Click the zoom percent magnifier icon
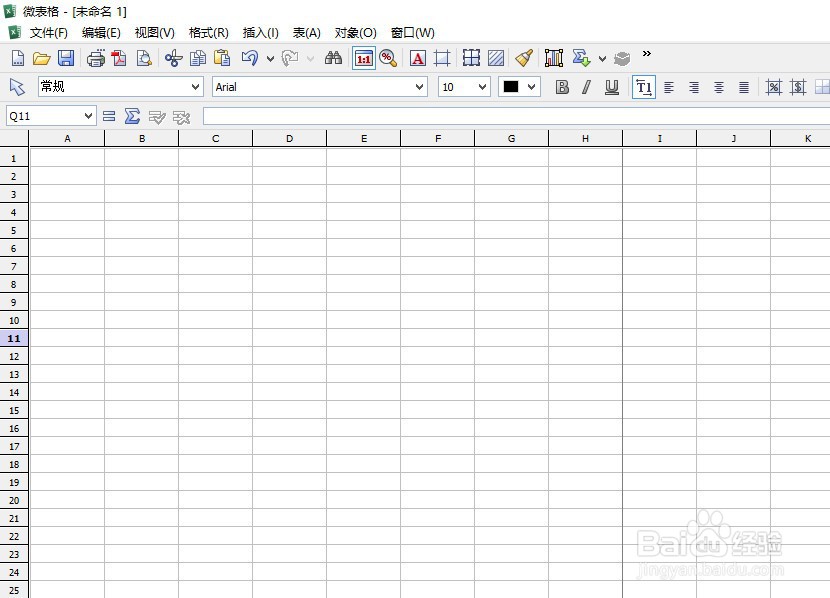 coord(388,58)
